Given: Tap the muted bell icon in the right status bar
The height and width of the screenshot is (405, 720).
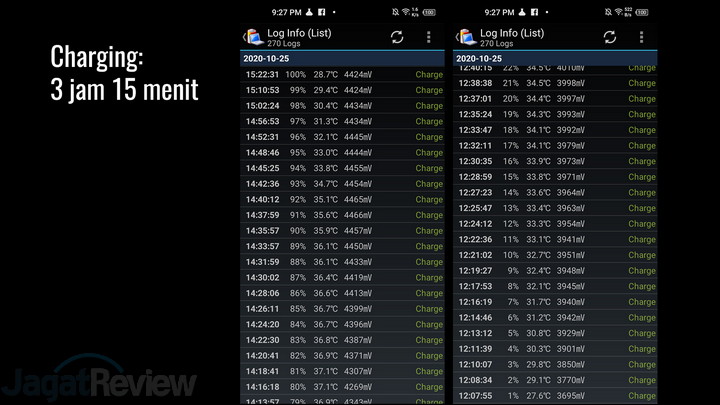Looking at the screenshot, I should [x=607, y=12].
